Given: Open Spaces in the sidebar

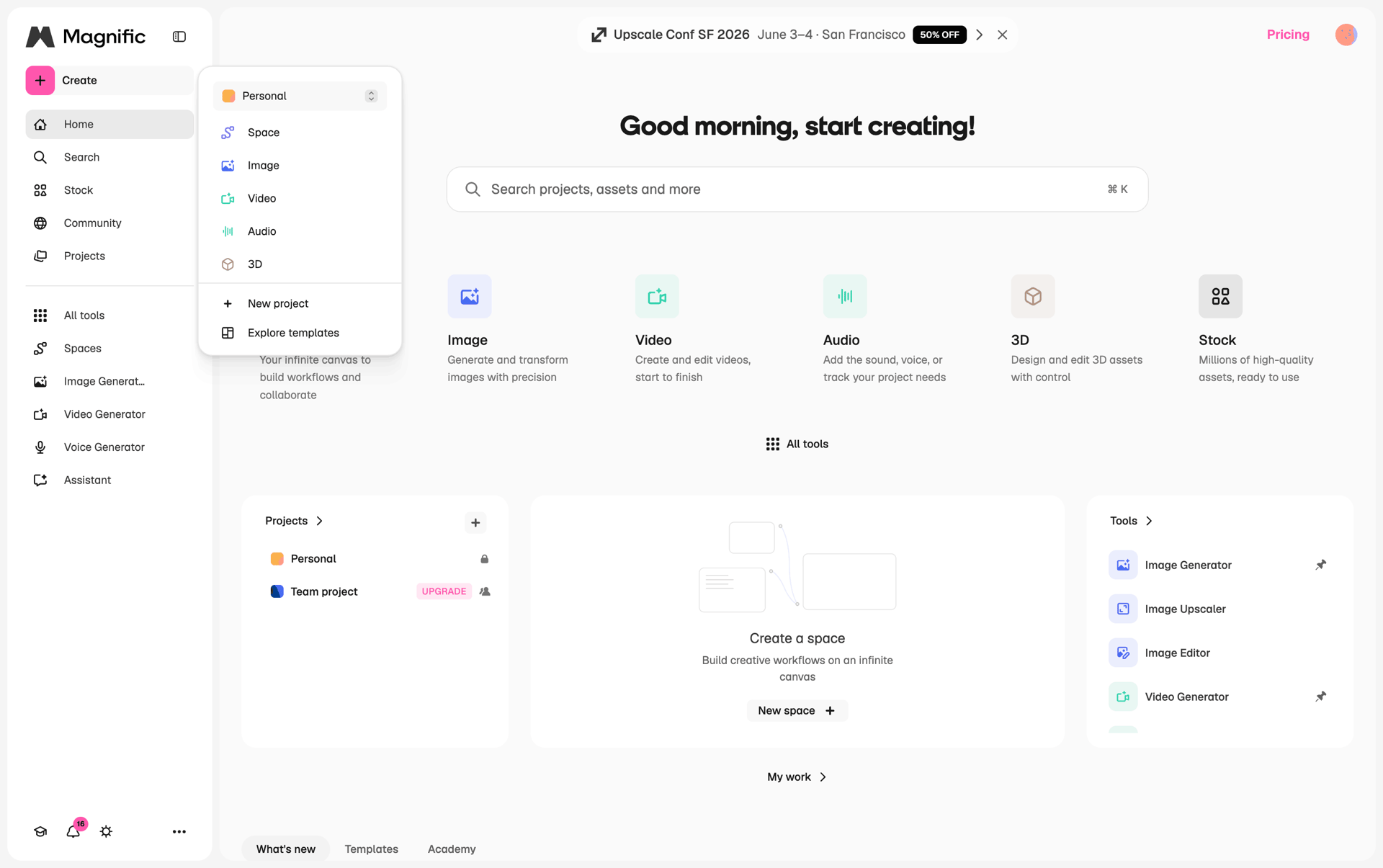Looking at the screenshot, I should click(109, 348).
